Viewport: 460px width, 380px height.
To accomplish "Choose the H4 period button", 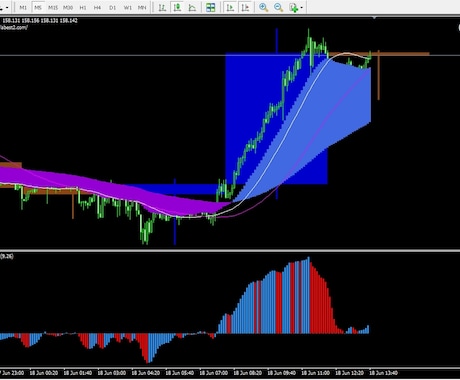I will tap(97, 7).
